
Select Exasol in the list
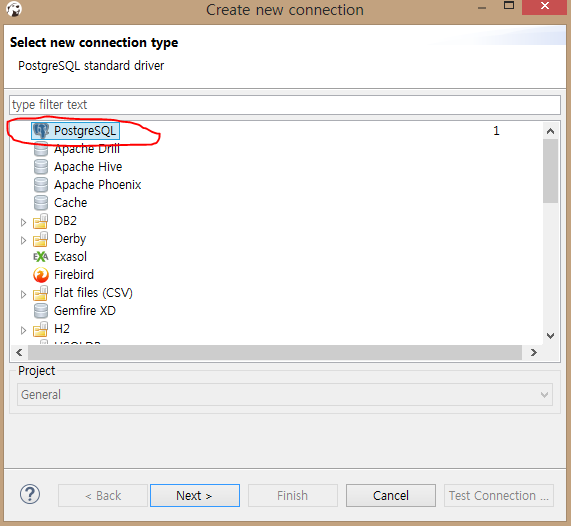point(70,257)
